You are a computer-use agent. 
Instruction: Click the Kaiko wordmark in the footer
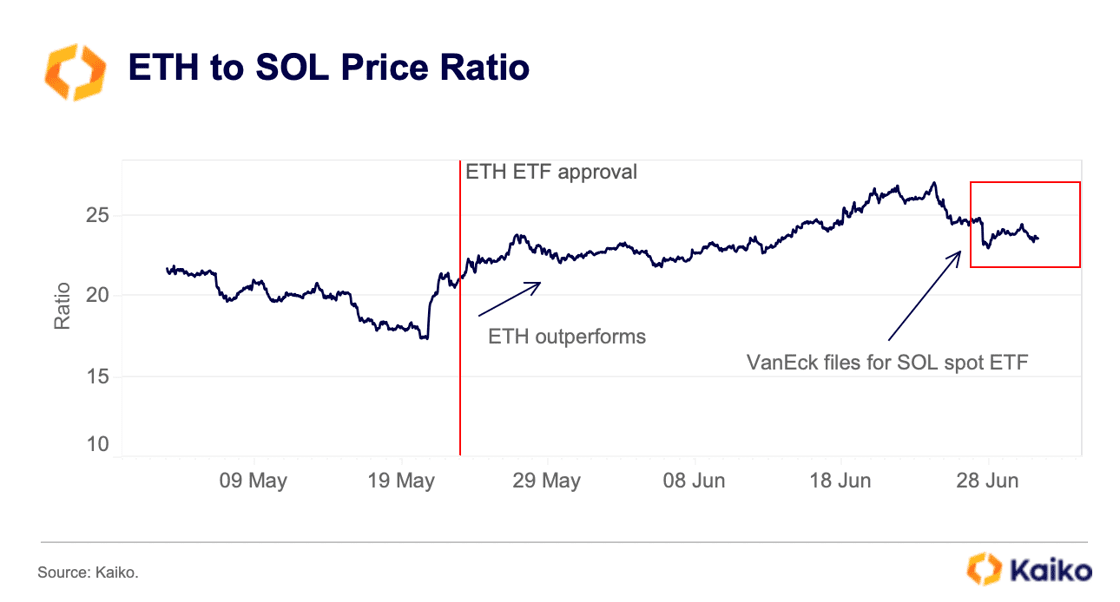pos(1046,571)
